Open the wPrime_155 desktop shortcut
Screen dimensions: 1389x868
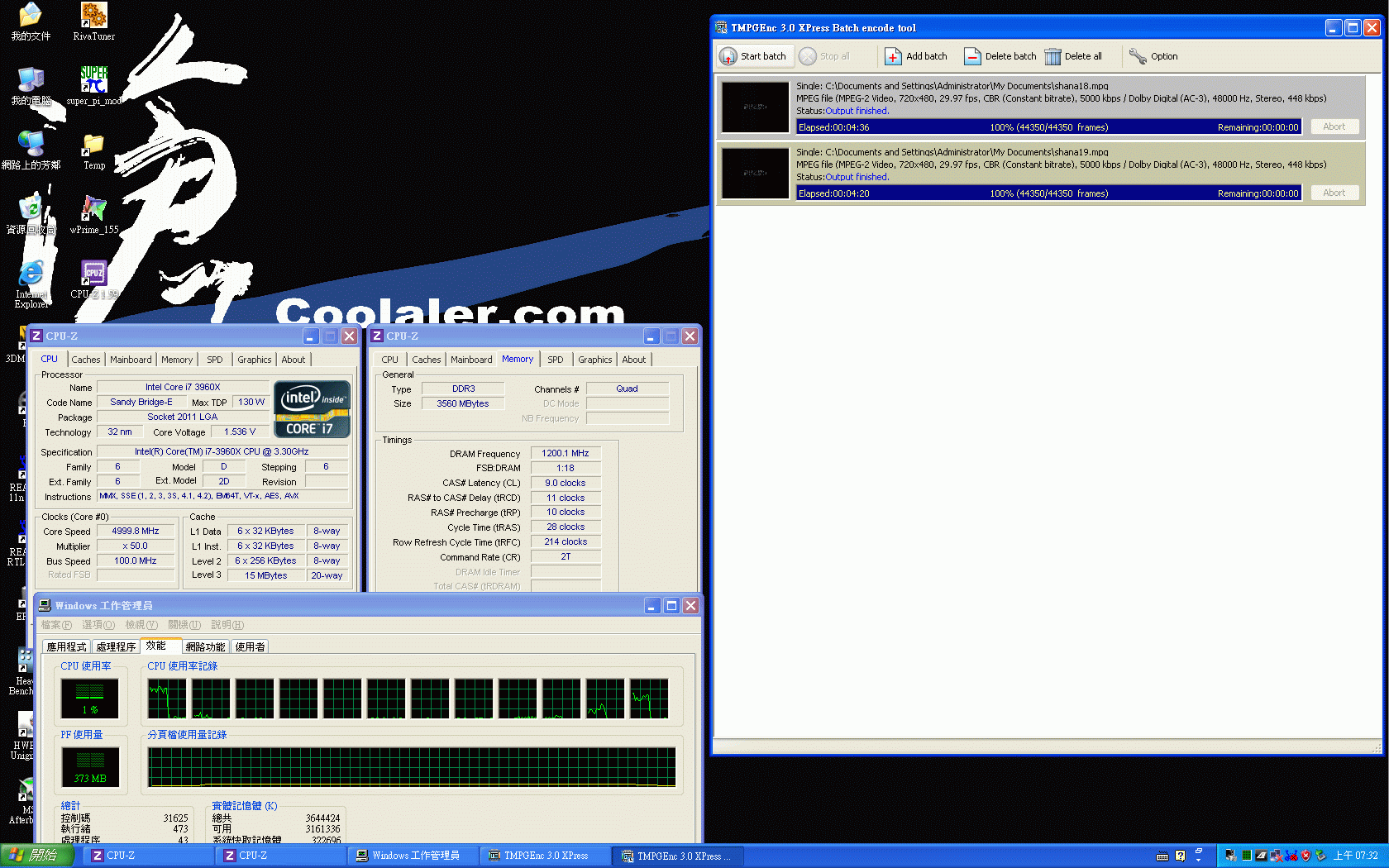[x=93, y=216]
